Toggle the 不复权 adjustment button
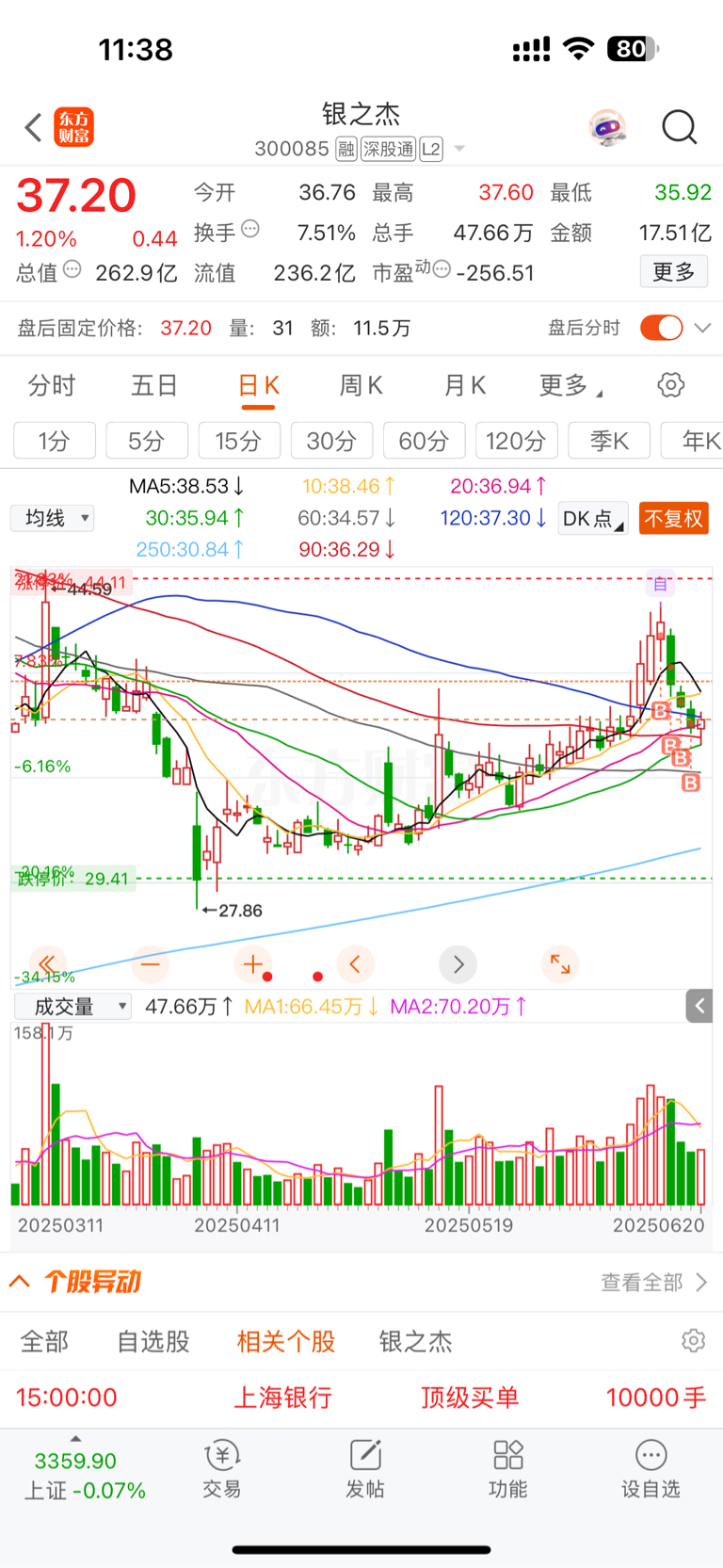The width and height of the screenshot is (723, 1568). point(674,519)
